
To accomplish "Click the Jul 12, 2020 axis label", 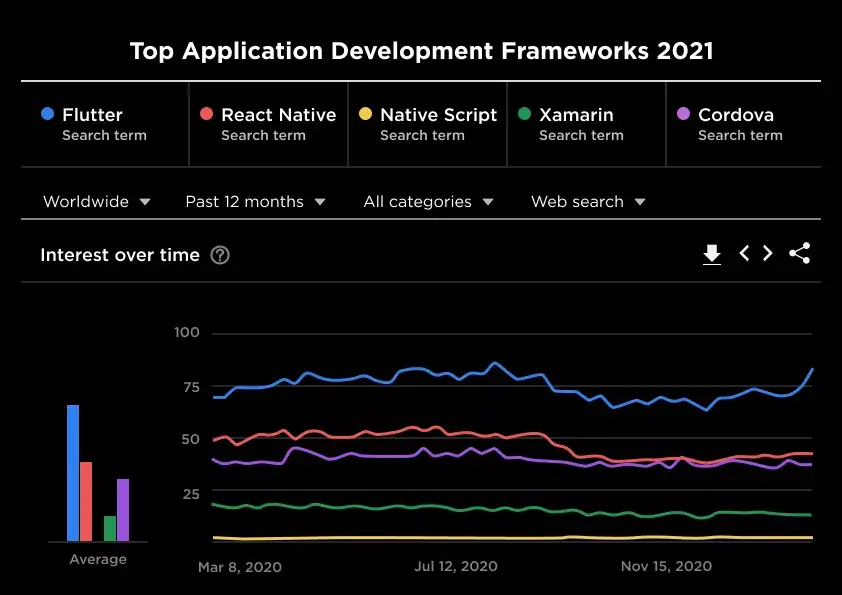I will (x=456, y=566).
